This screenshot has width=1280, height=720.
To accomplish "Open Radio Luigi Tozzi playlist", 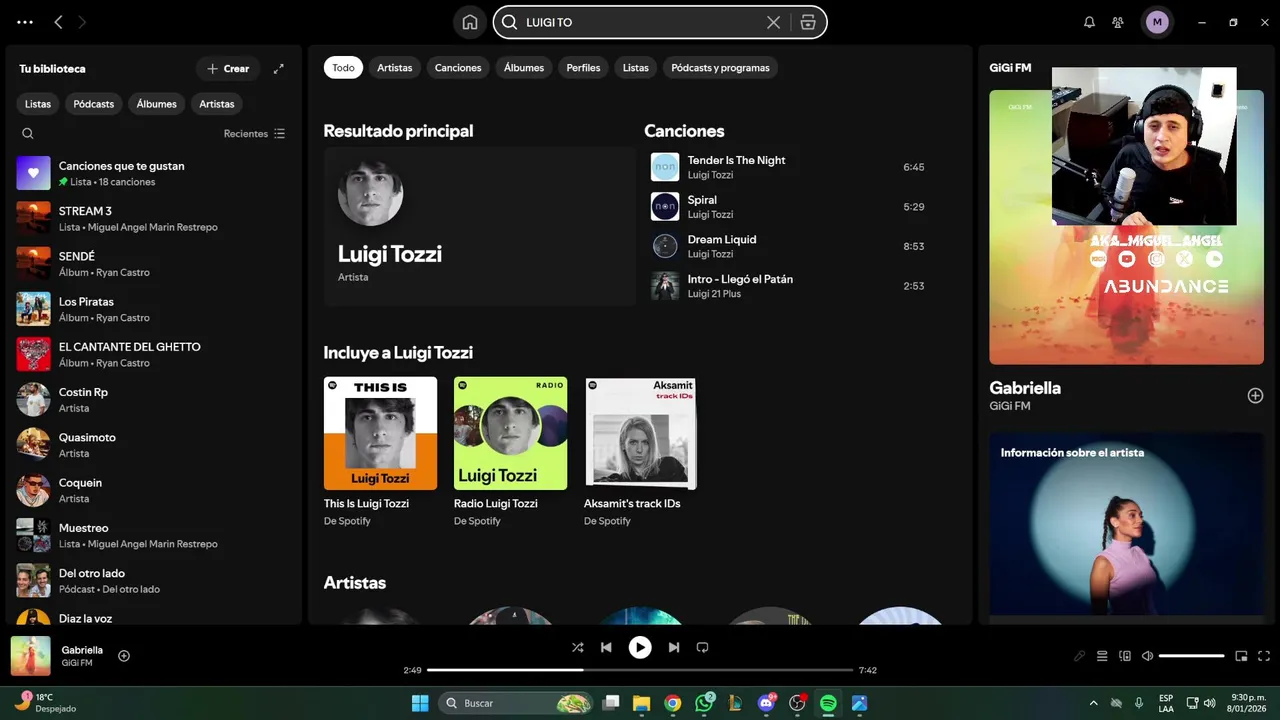I will (x=510, y=452).
